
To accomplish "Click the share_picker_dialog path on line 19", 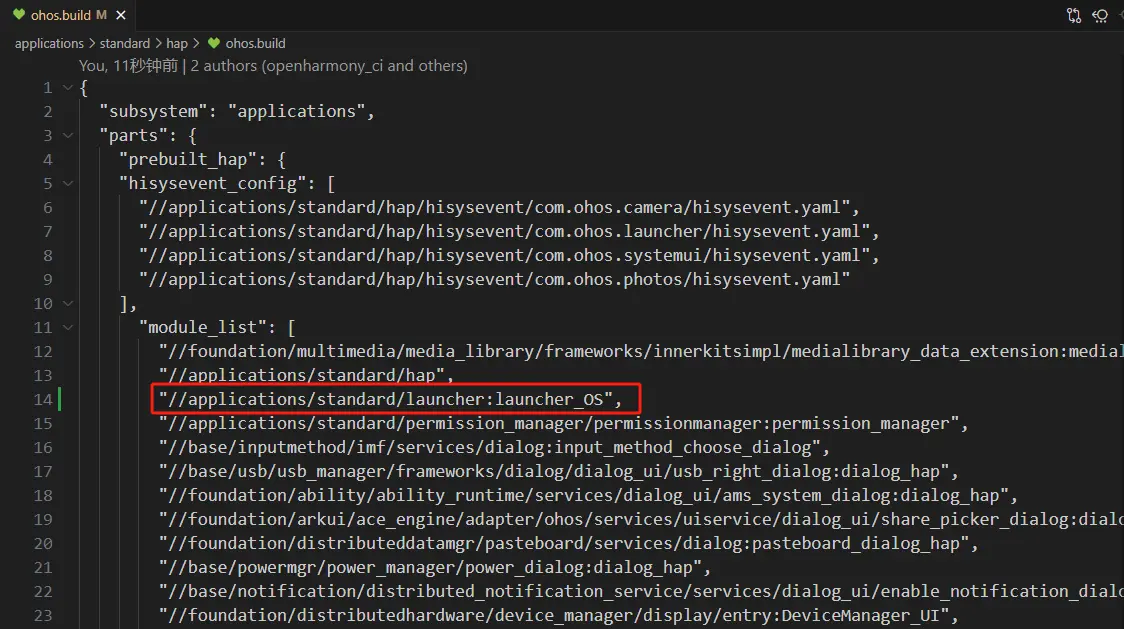I will point(642,520).
